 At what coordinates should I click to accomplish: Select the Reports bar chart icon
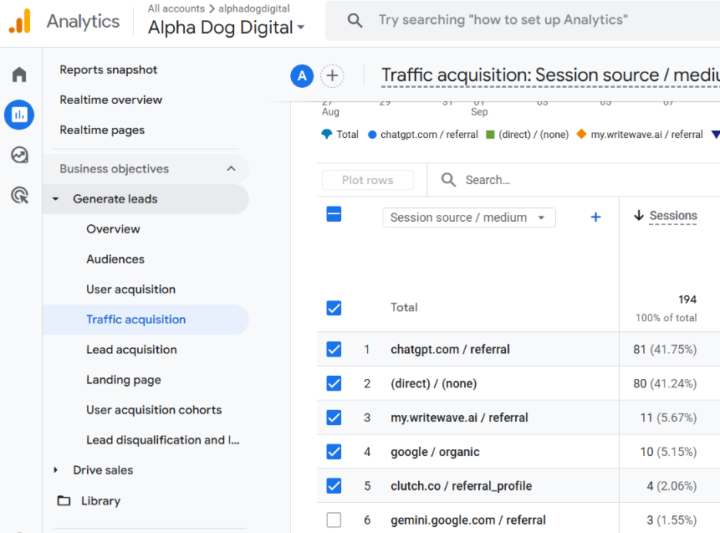(19, 114)
